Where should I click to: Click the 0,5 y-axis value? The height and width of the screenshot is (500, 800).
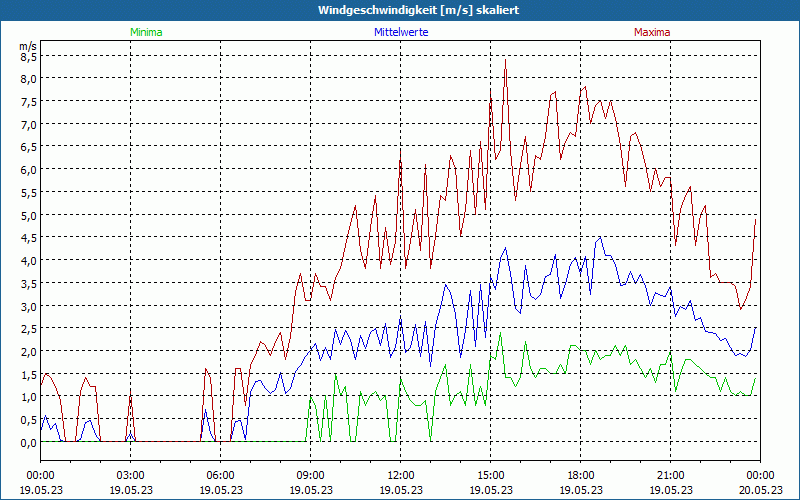29,419
